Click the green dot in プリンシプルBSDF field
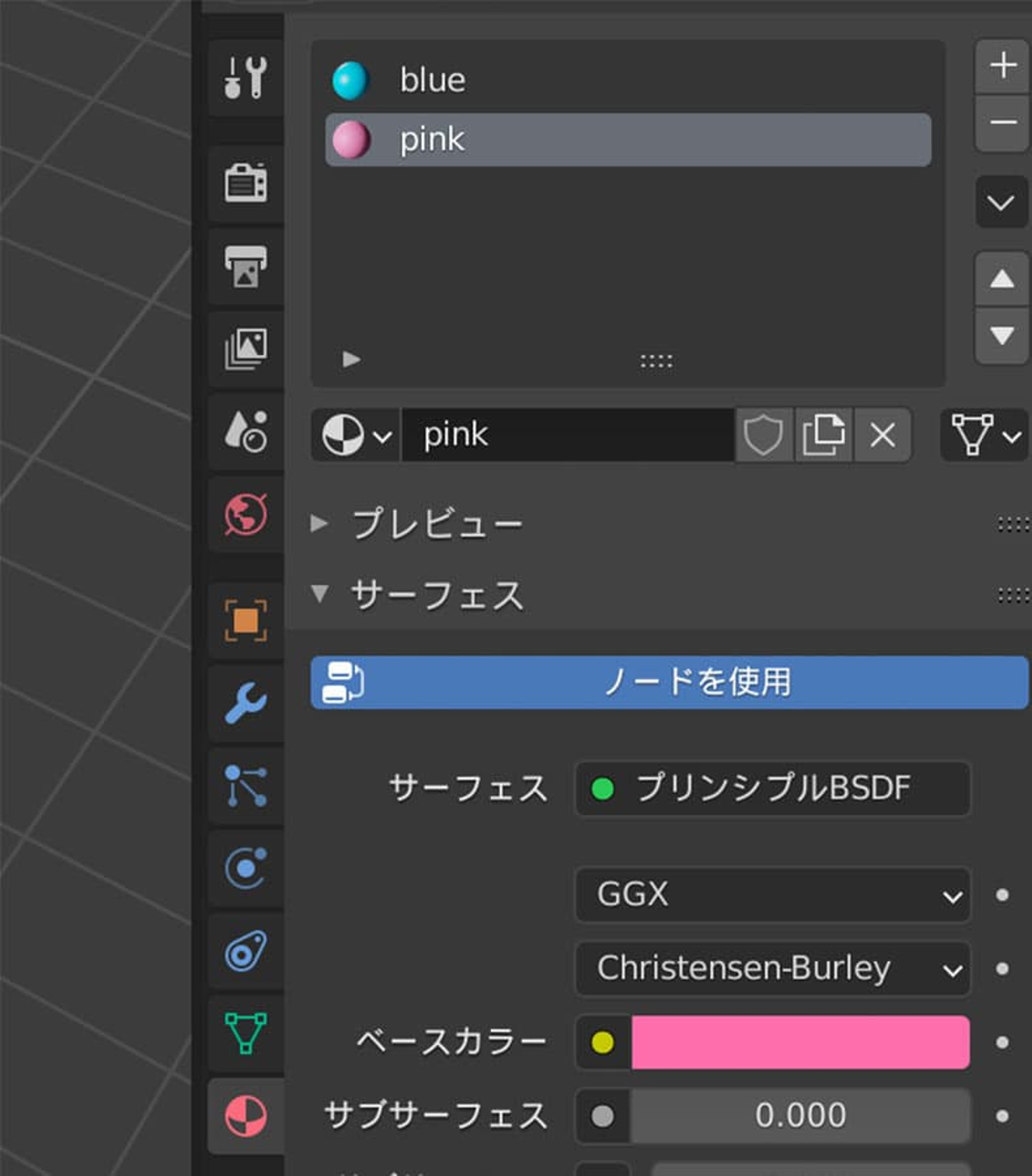The width and height of the screenshot is (1032, 1176). click(603, 789)
